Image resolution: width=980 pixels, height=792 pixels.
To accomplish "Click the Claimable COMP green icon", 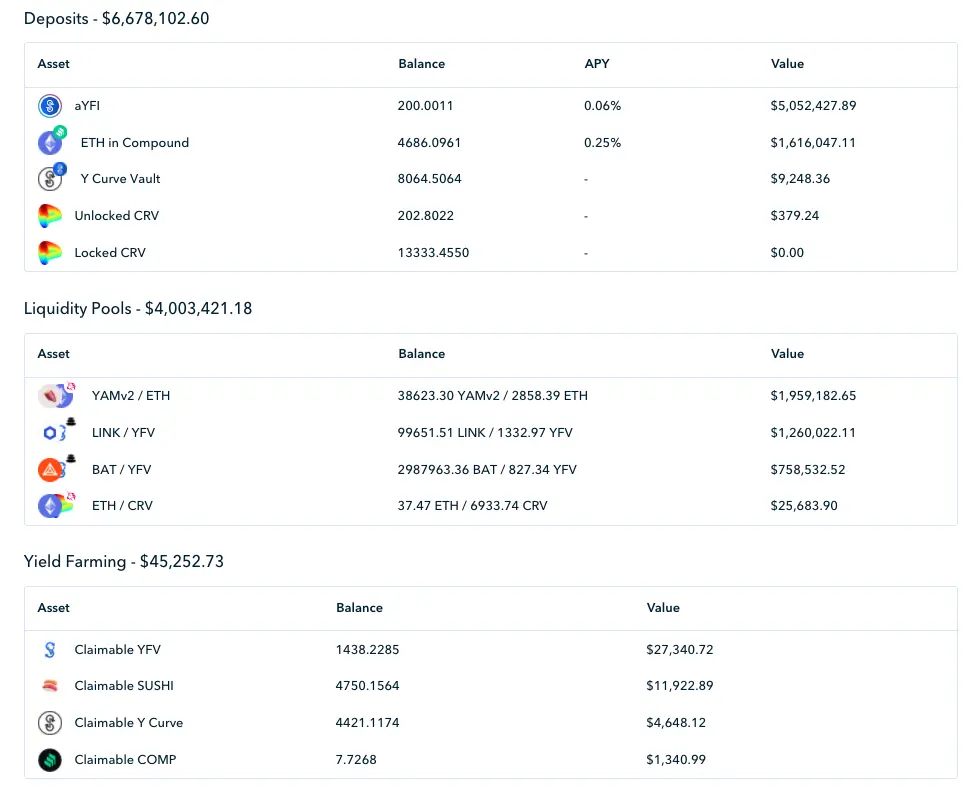I will (50, 759).
